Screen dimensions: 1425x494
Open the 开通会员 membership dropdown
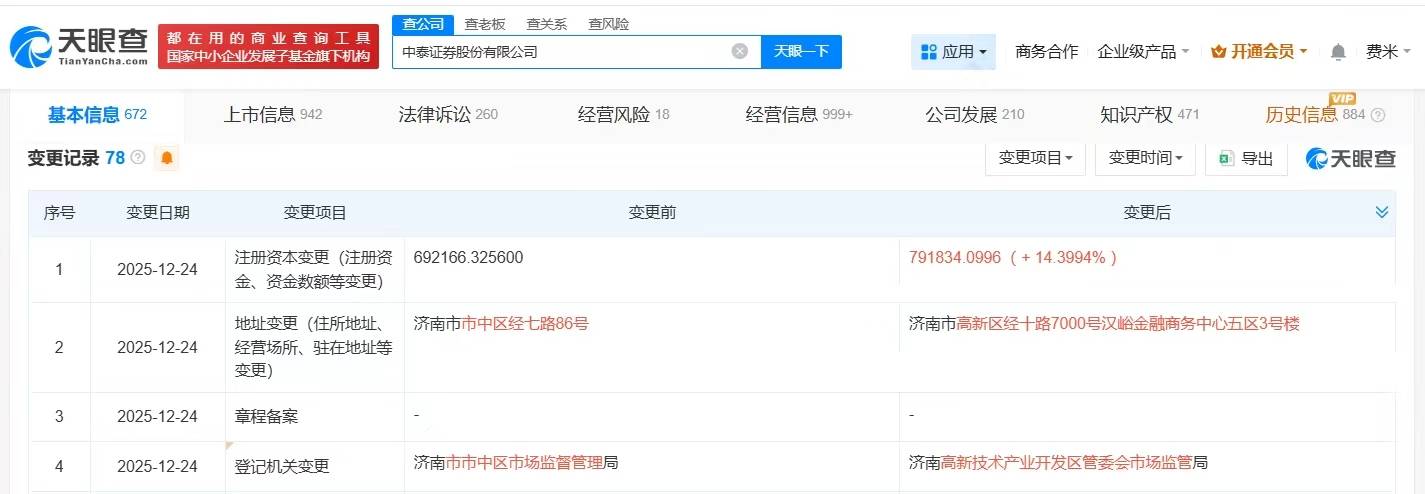(x=1259, y=52)
